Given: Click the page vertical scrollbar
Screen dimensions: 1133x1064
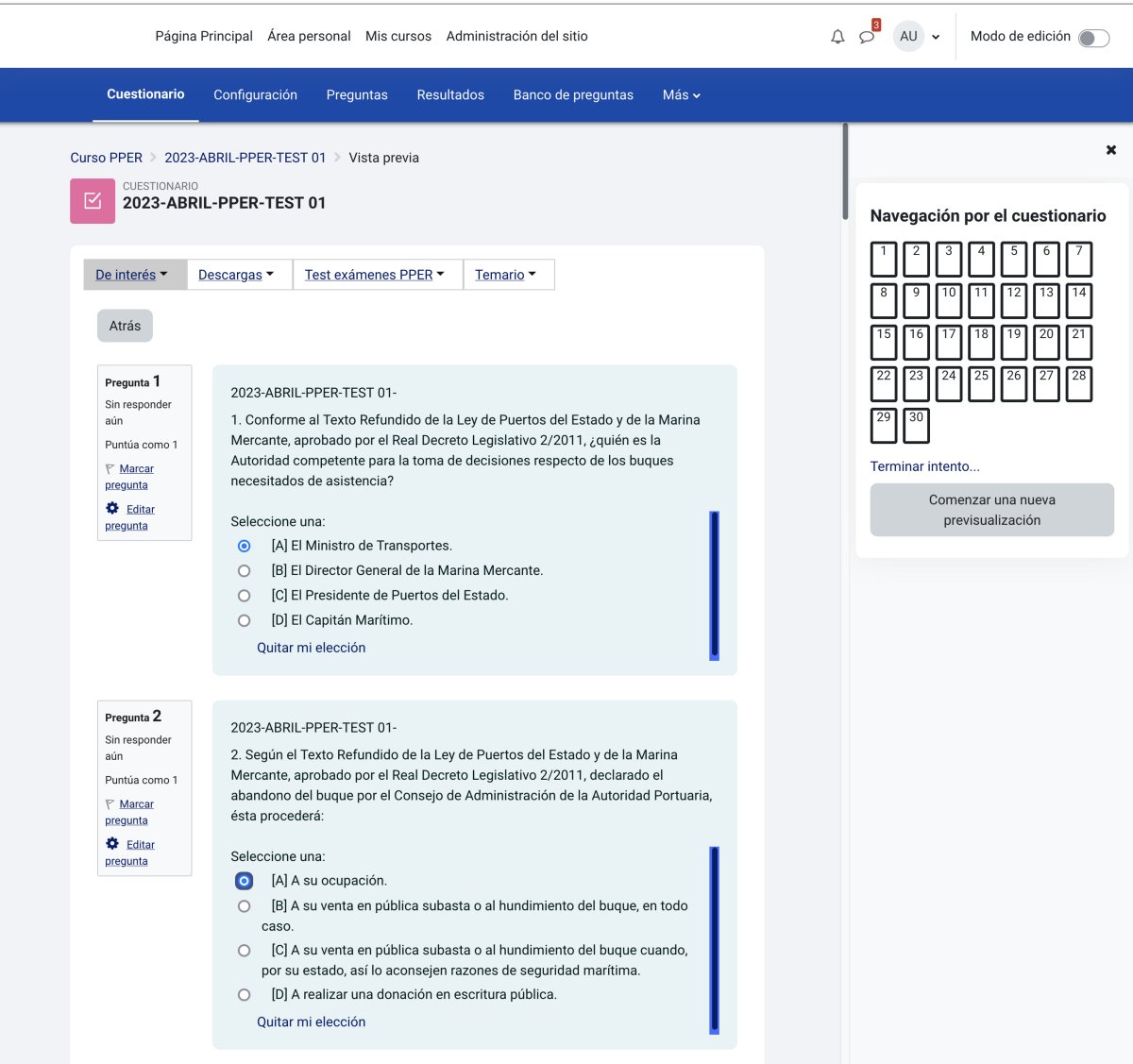Looking at the screenshot, I should [845, 172].
